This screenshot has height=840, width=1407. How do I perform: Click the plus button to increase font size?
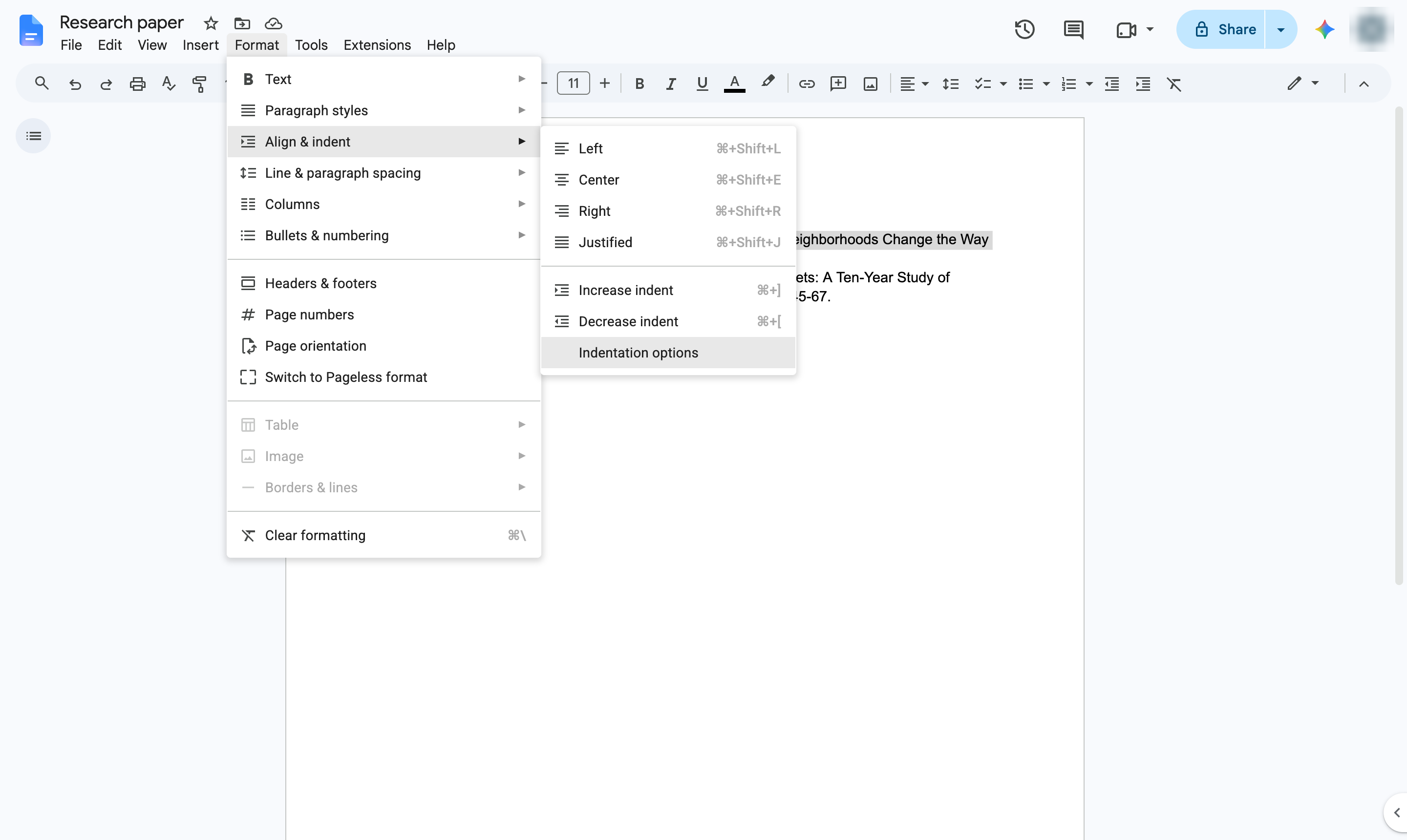click(605, 84)
